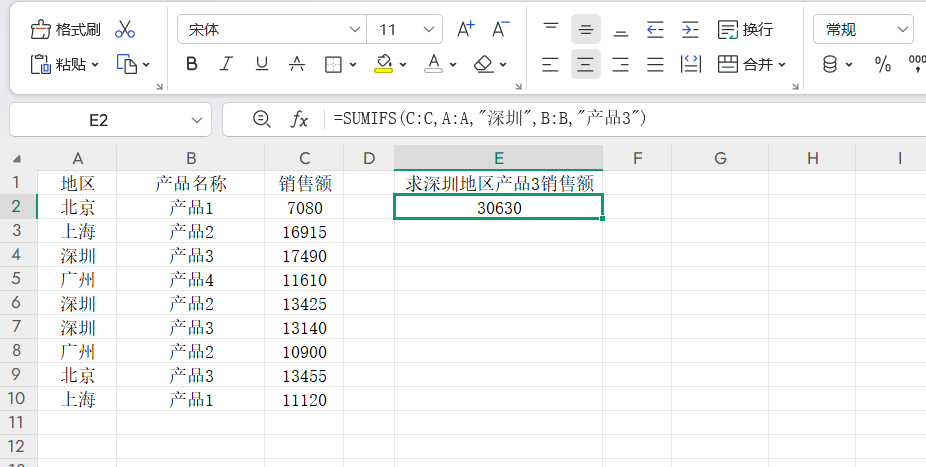Click the Name Box showing E2

98,120
